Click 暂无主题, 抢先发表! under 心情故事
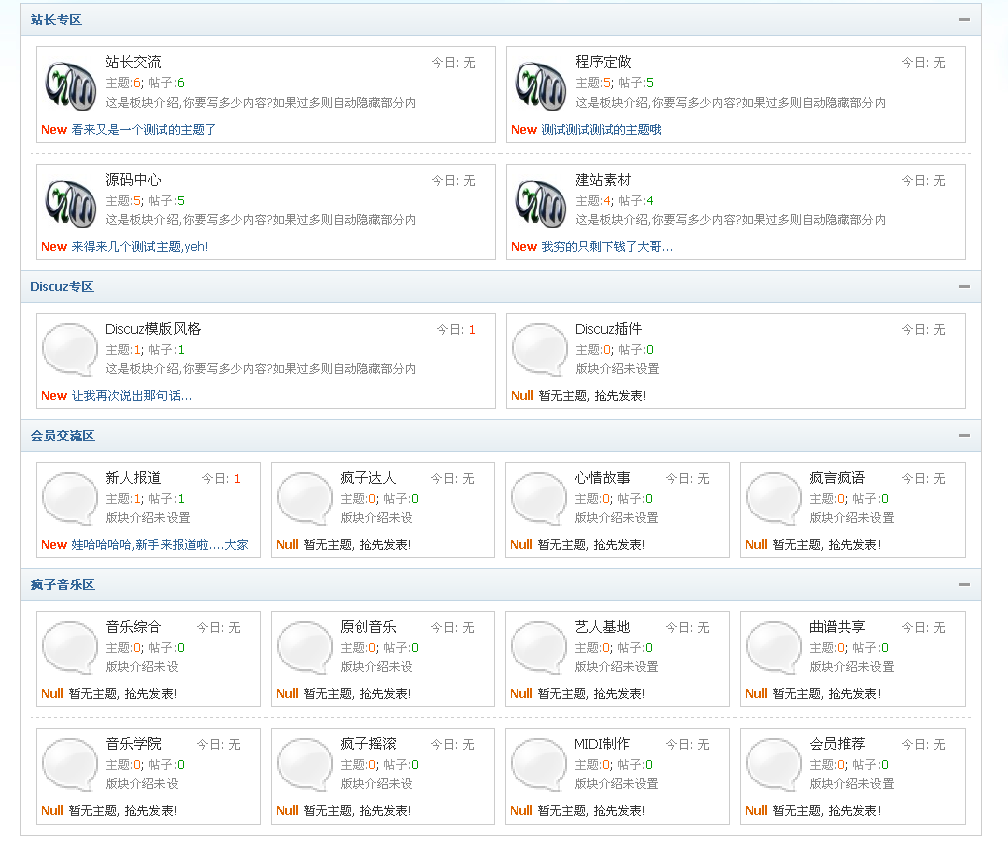Viewport: 1008px width, 845px height. [x=591, y=545]
